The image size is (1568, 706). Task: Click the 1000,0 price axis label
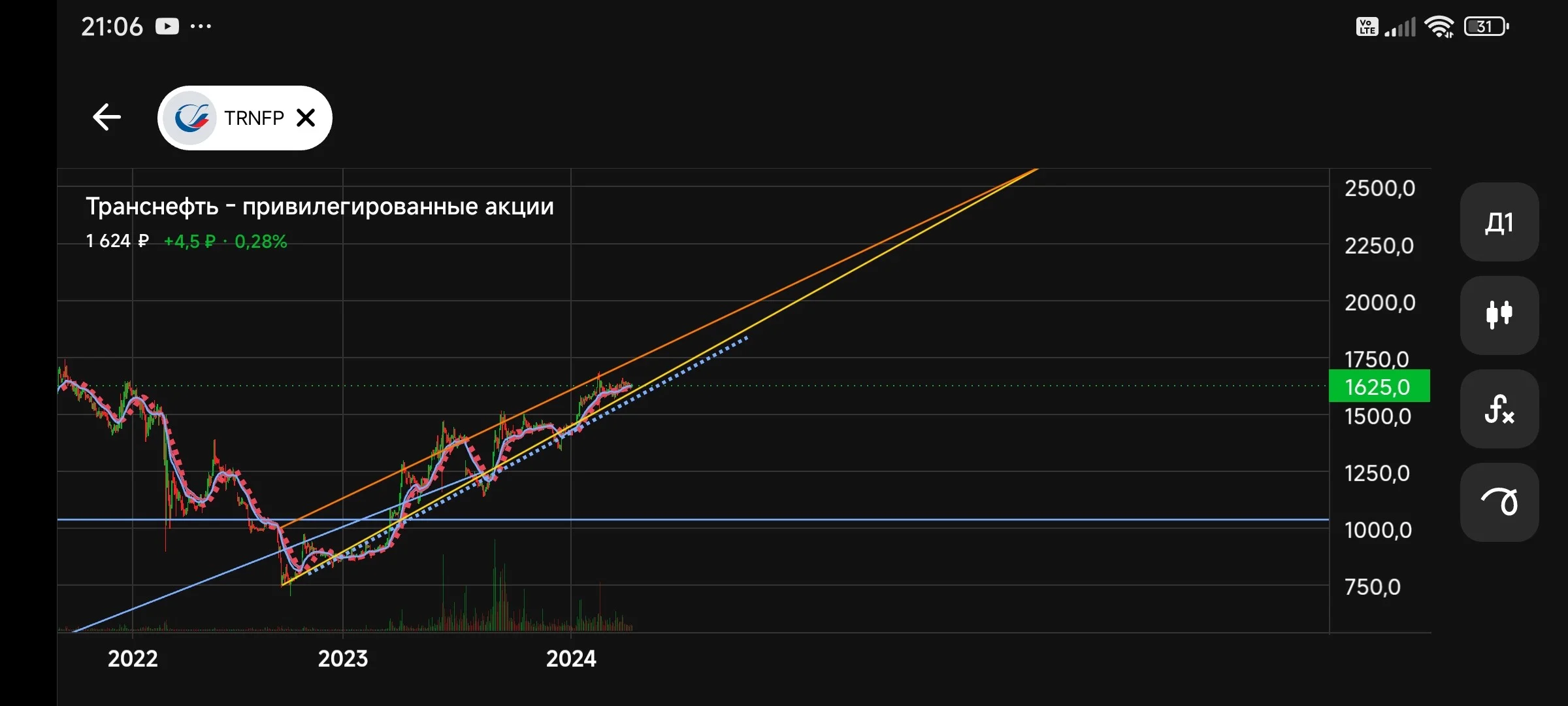click(x=1378, y=530)
